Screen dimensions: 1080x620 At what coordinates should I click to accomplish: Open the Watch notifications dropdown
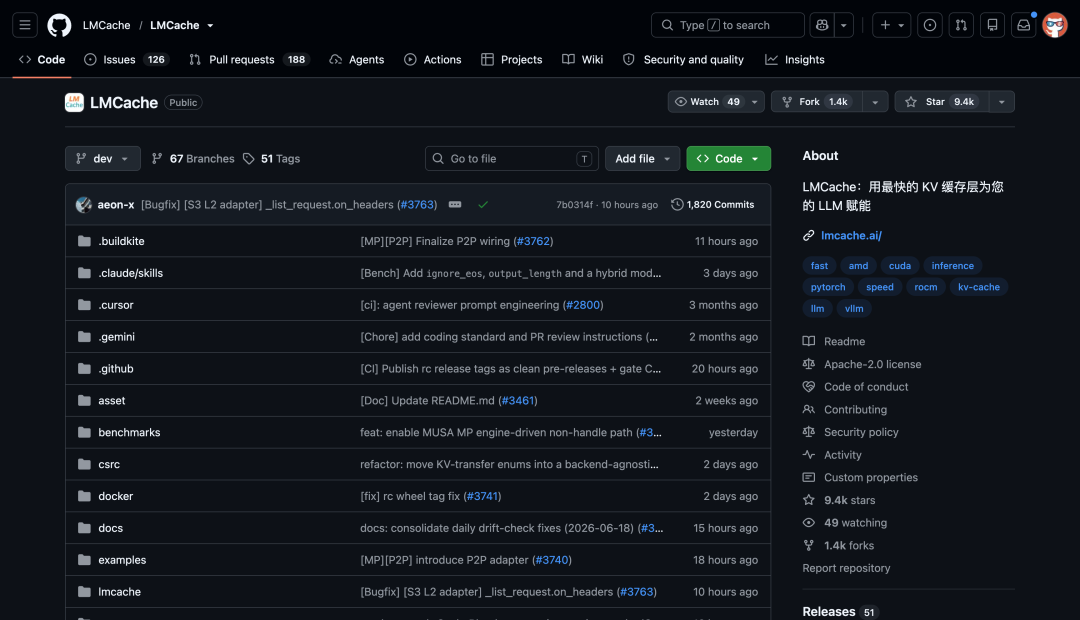tap(716, 102)
